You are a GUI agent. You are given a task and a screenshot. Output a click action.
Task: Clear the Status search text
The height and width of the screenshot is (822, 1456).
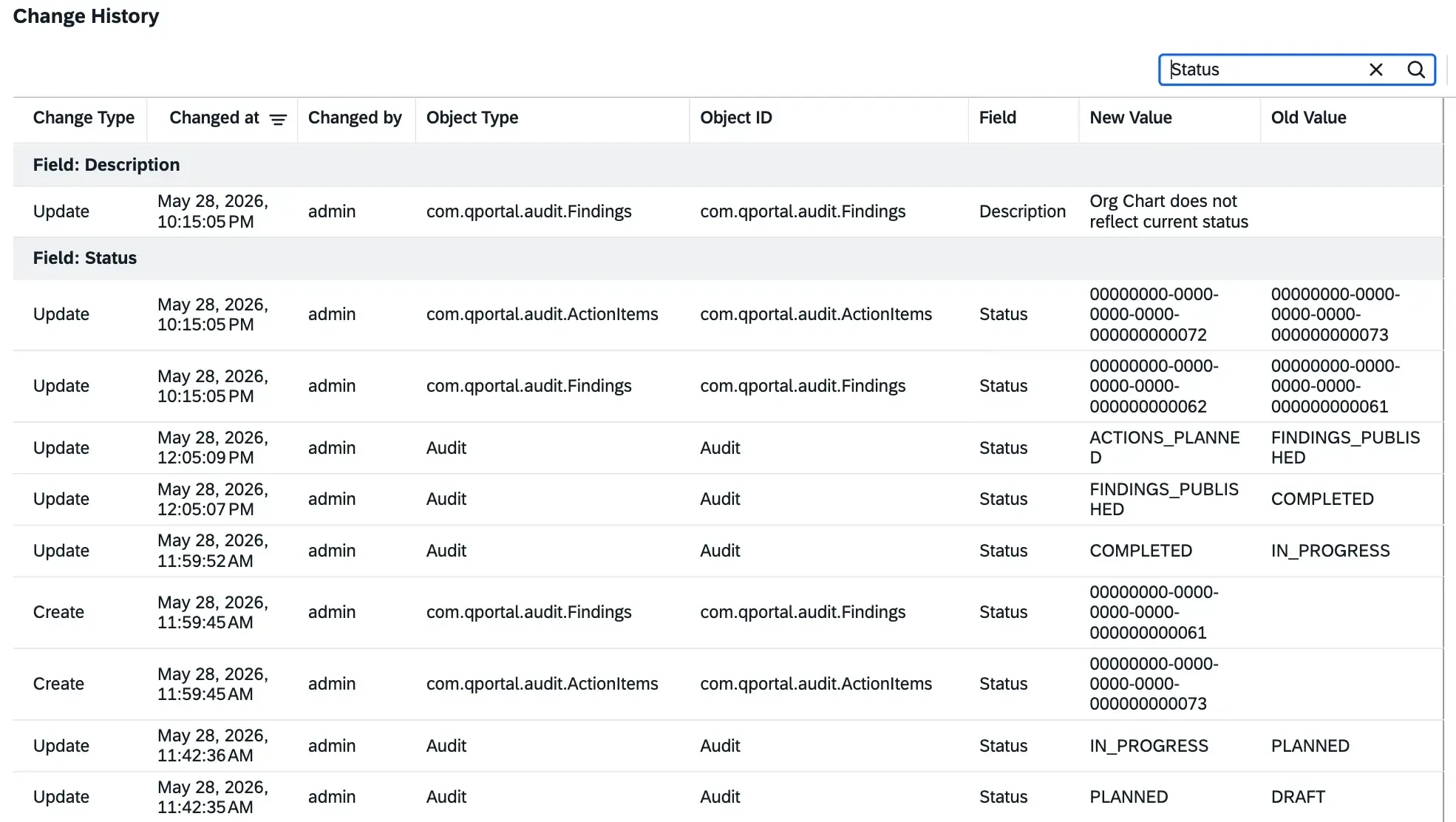click(1375, 69)
